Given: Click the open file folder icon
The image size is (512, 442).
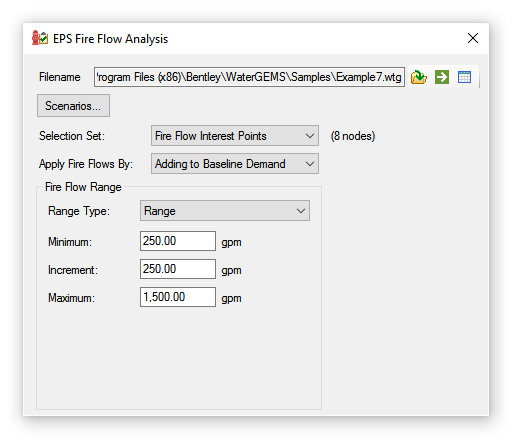Looking at the screenshot, I should pyautogui.click(x=419, y=77).
